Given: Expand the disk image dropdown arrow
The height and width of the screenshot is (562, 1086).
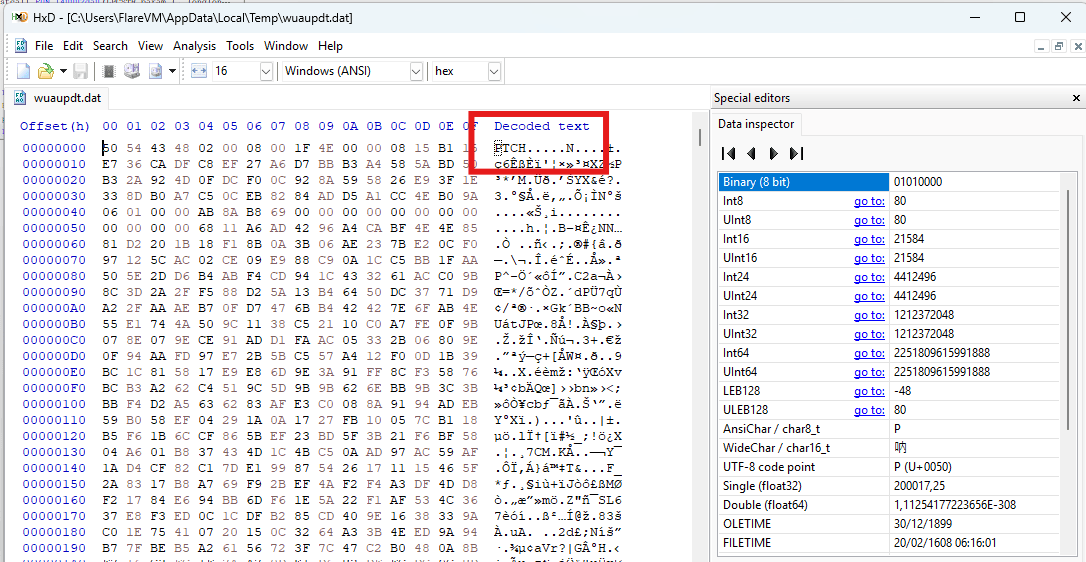Looking at the screenshot, I should point(171,71).
